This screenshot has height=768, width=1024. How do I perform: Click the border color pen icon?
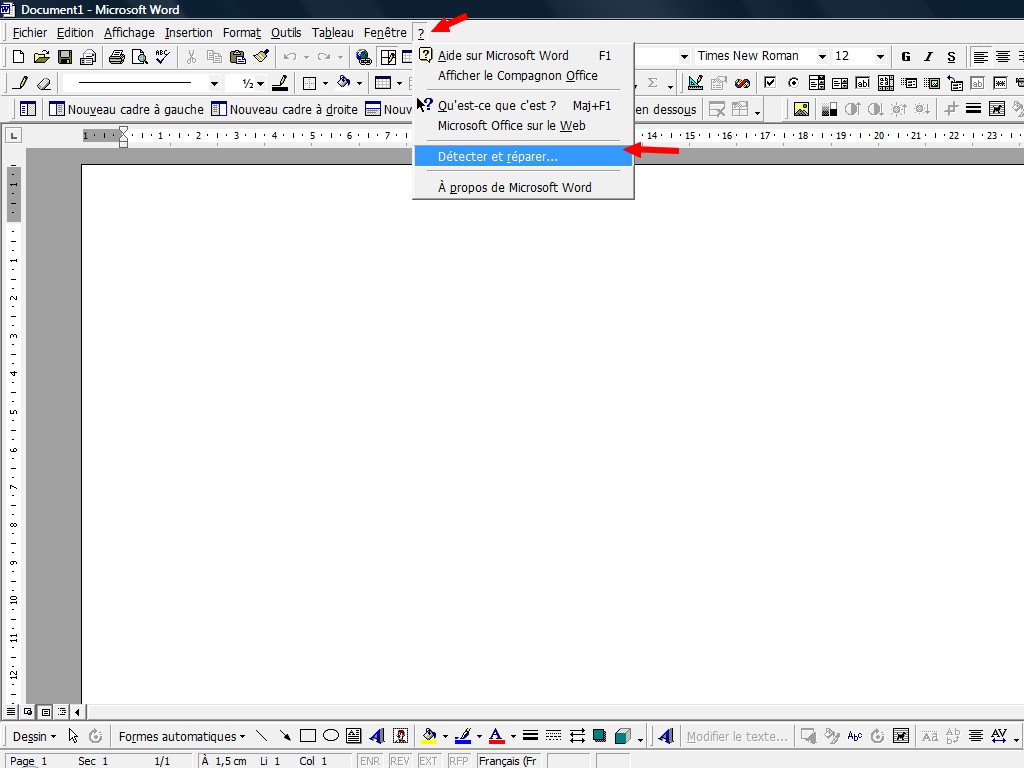click(280, 83)
